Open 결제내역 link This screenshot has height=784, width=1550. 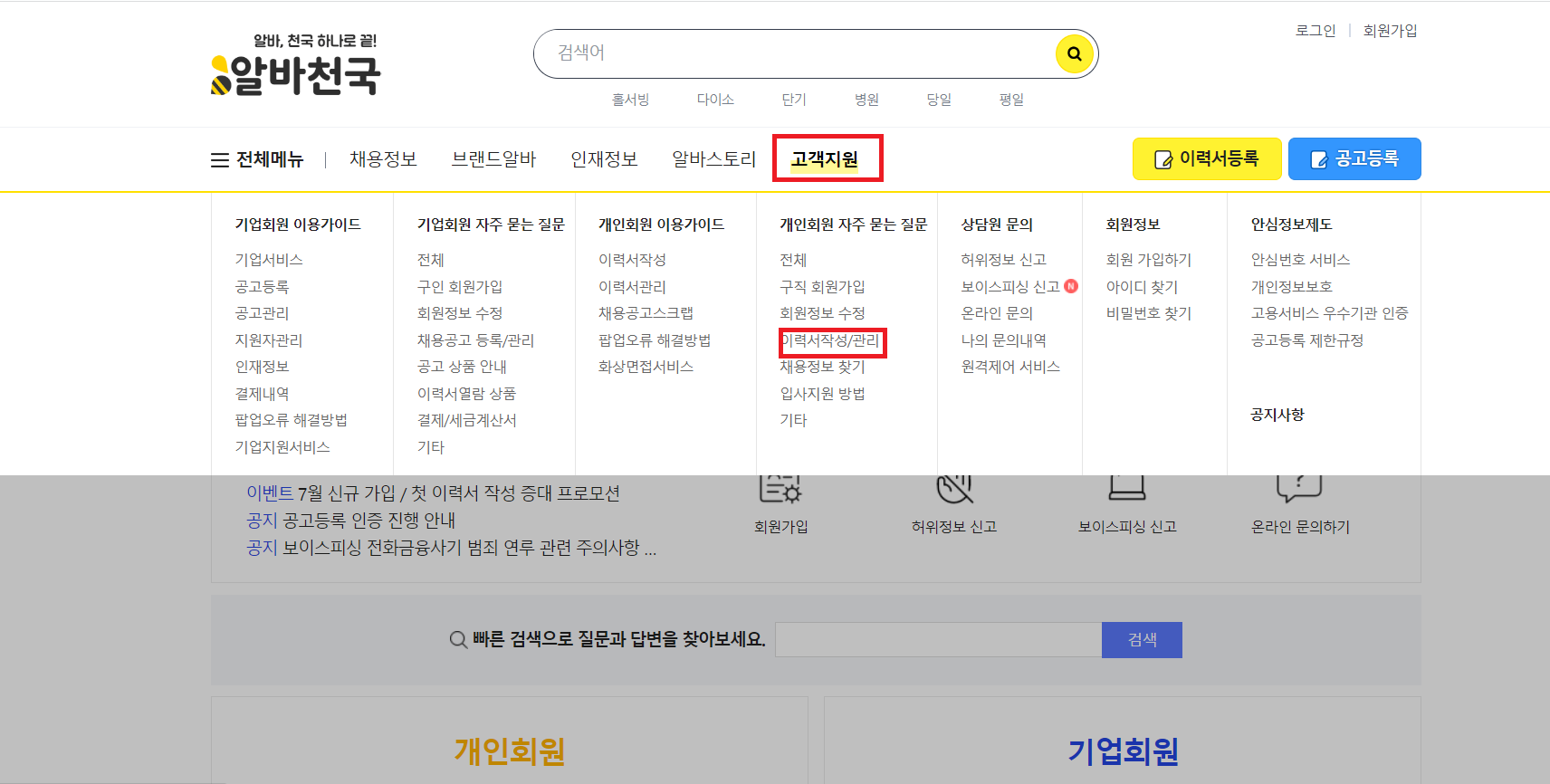pos(262,394)
